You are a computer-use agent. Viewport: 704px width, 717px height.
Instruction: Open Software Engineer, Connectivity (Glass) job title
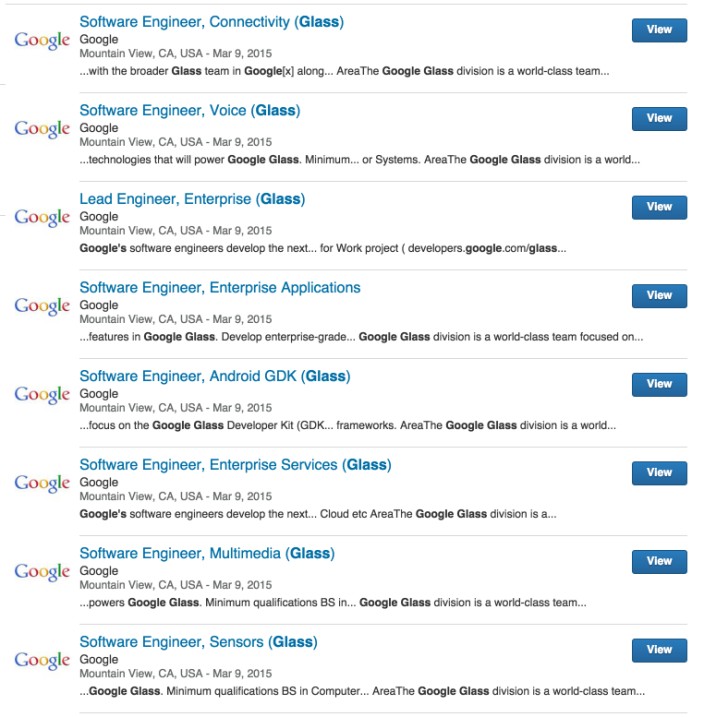(212, 22)
